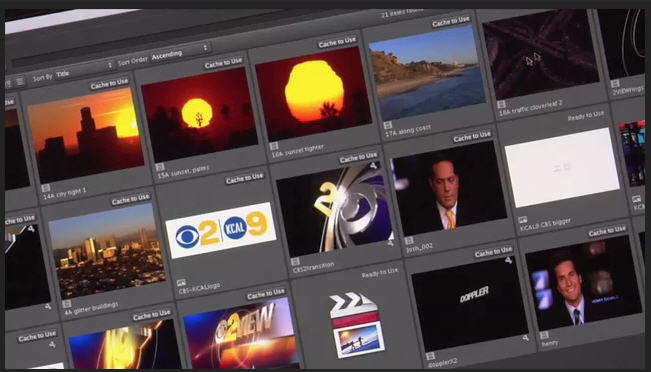Select the josh_002 anchor thumbnail

(x=448, y=188)
